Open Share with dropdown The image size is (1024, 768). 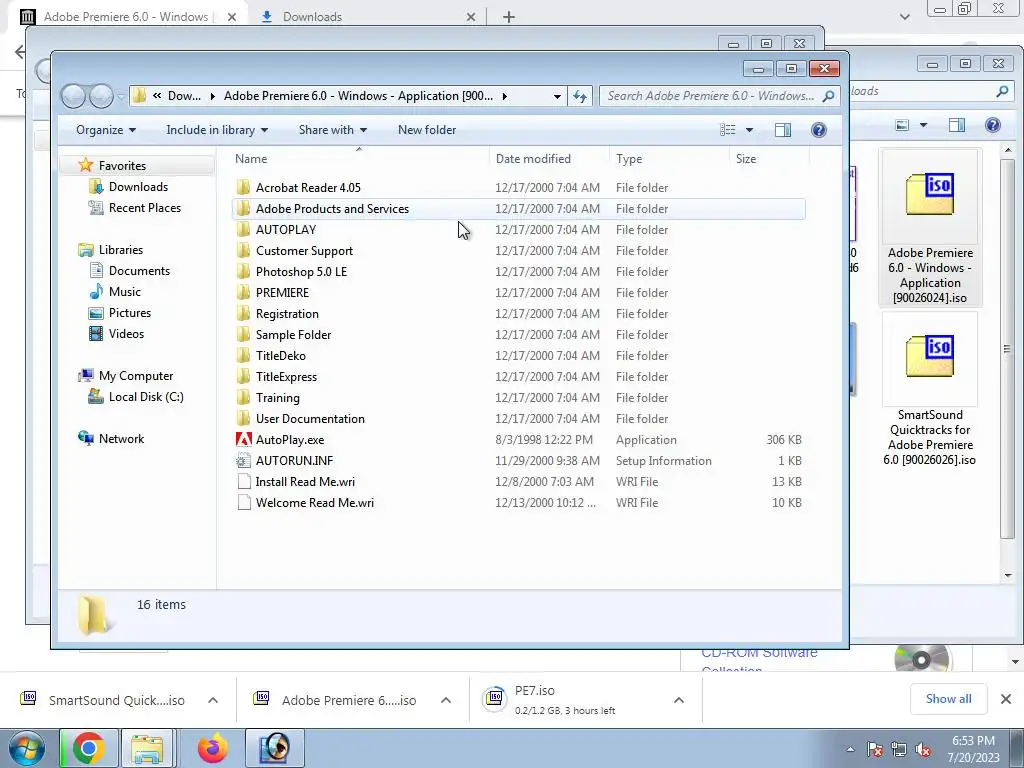tap(332, 130)
